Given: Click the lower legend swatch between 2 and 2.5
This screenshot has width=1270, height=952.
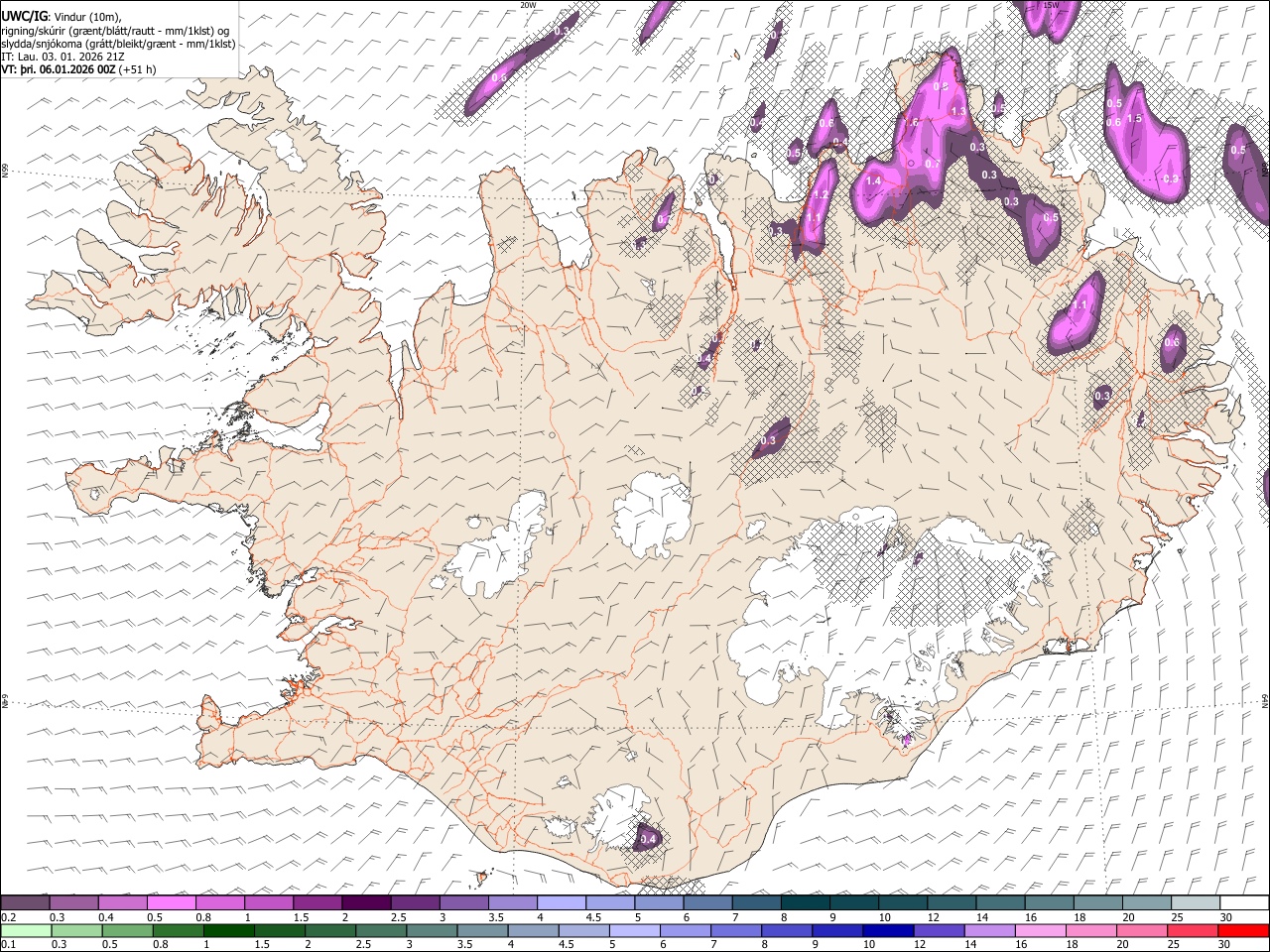Looking at the screenshot, I should click(330, 930).
